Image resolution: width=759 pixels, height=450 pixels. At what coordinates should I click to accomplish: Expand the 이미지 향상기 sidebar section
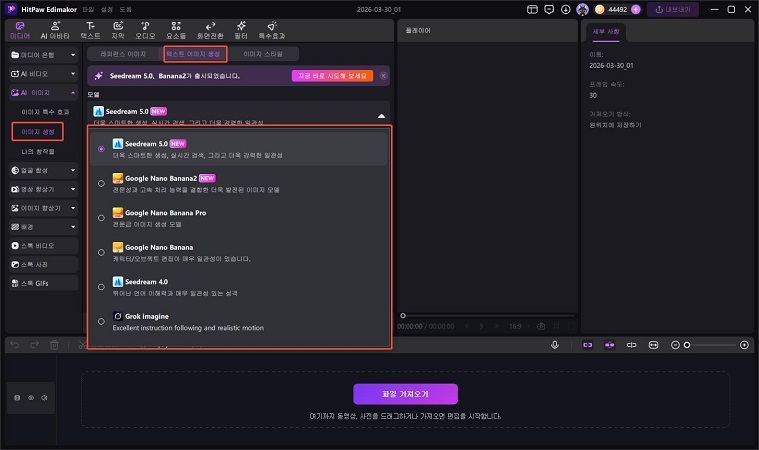[x=44, y=208]
